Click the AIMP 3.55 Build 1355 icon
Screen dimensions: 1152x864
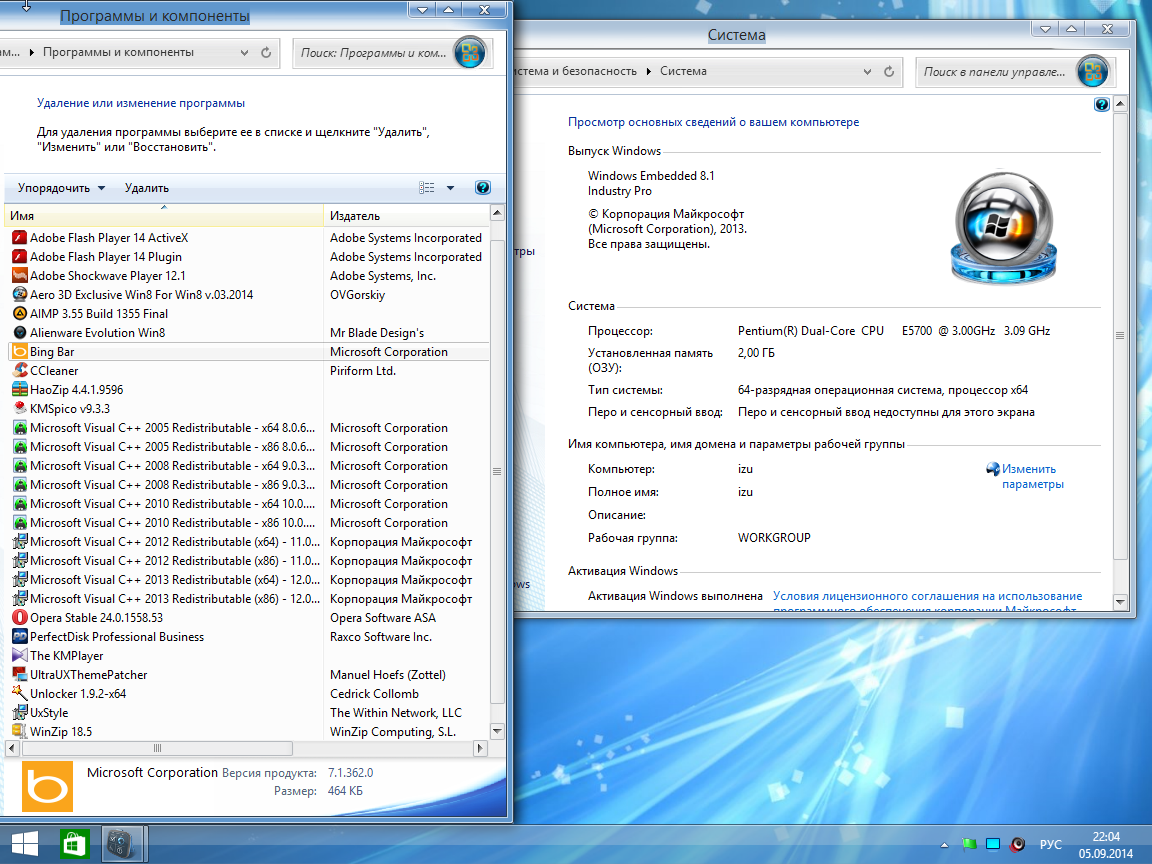(x=20, y=314)
